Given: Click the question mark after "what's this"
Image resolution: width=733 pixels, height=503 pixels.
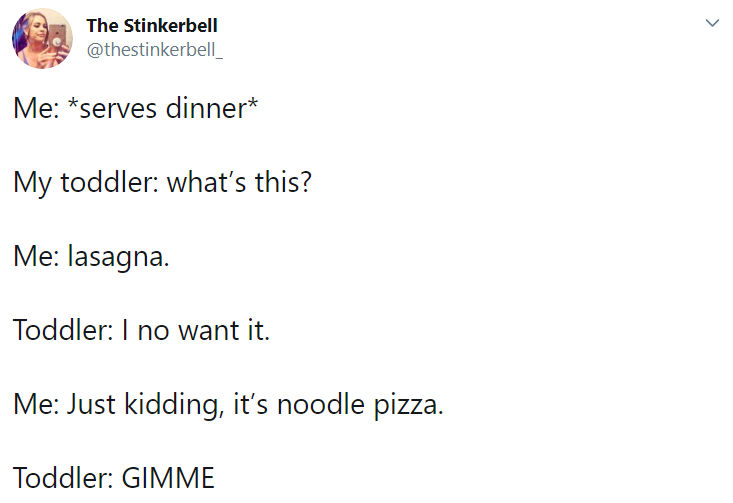Looking at the screenshot, I should click(306, 181).
